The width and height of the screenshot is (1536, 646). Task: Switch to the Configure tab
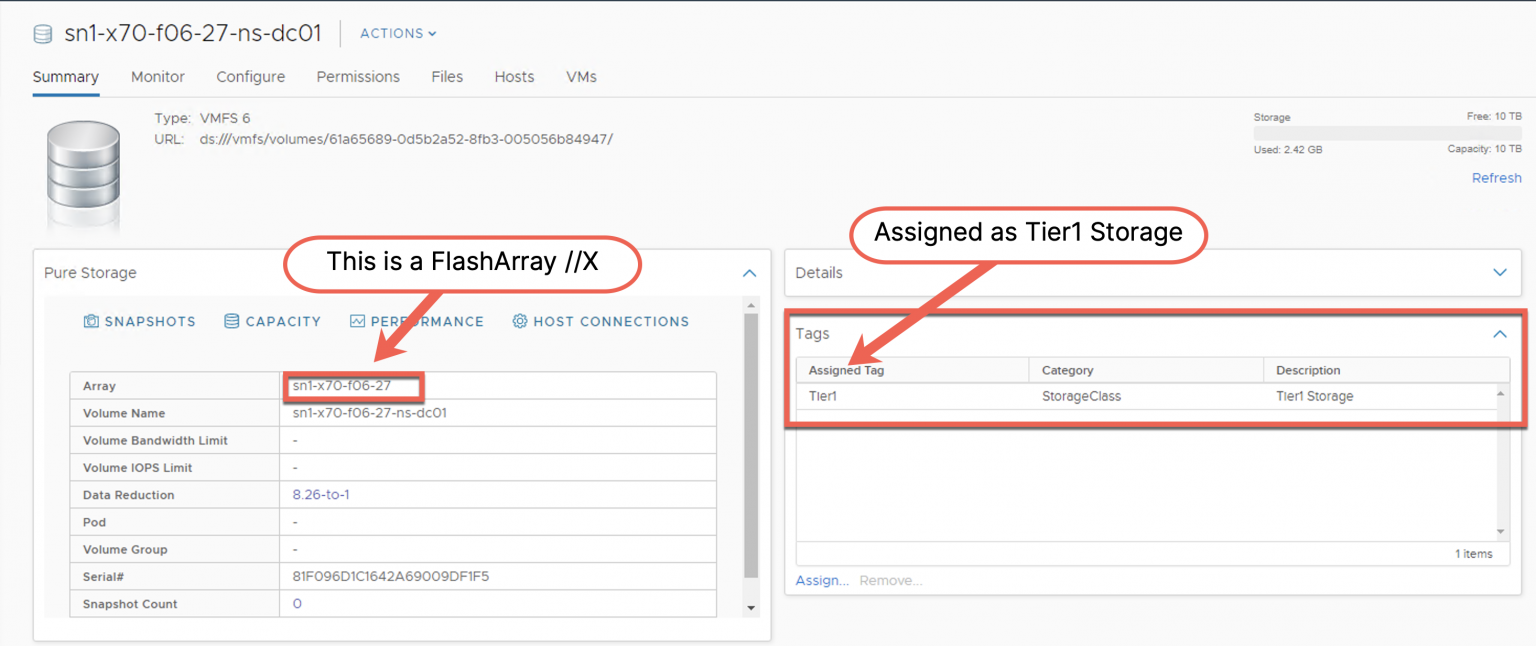pos(250,77)
